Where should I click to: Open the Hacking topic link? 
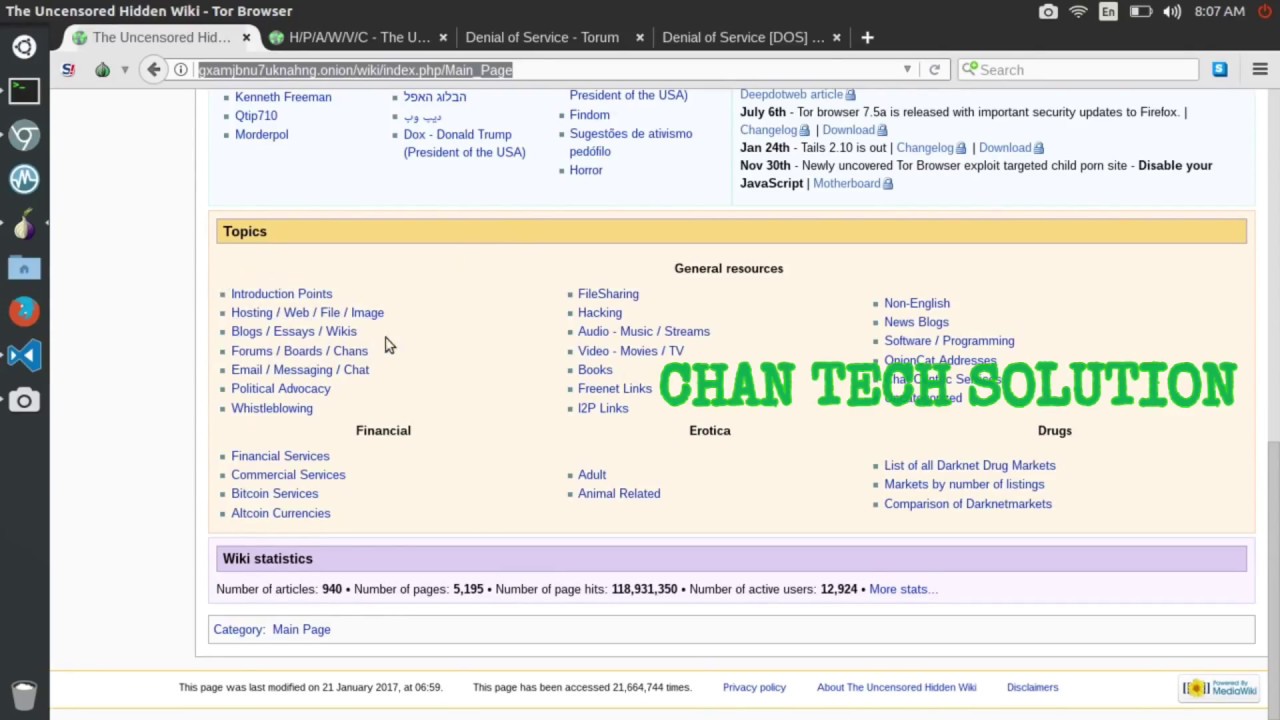click(x=600, y=313)
